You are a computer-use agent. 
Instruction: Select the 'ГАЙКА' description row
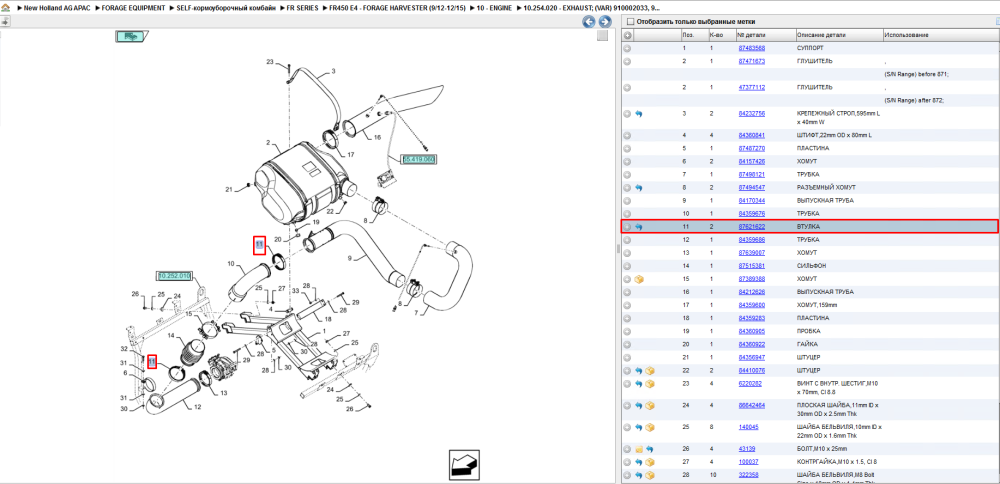click(x=807, y=344)
